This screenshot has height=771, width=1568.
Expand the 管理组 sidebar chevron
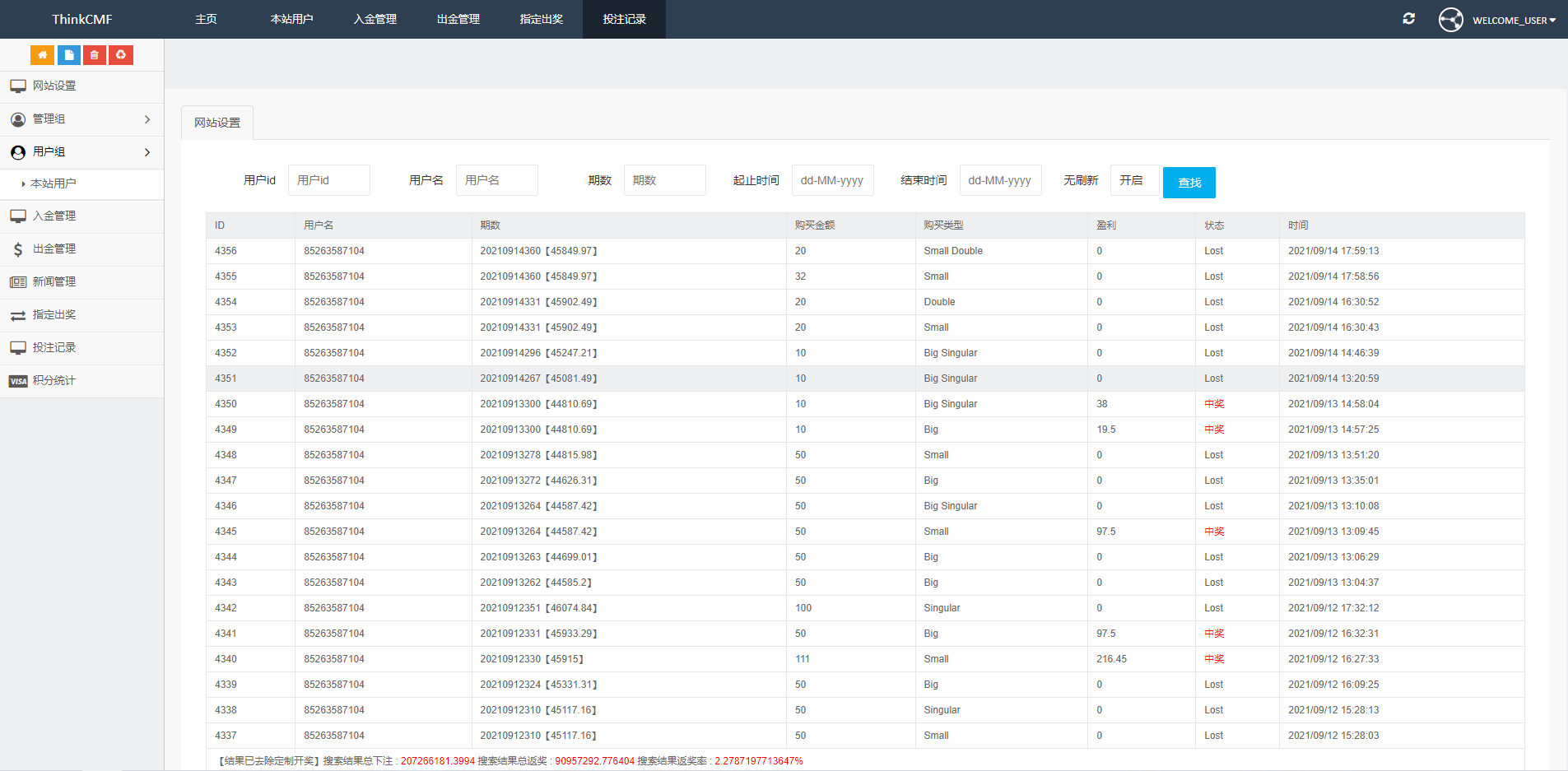[x=147, y=119]
